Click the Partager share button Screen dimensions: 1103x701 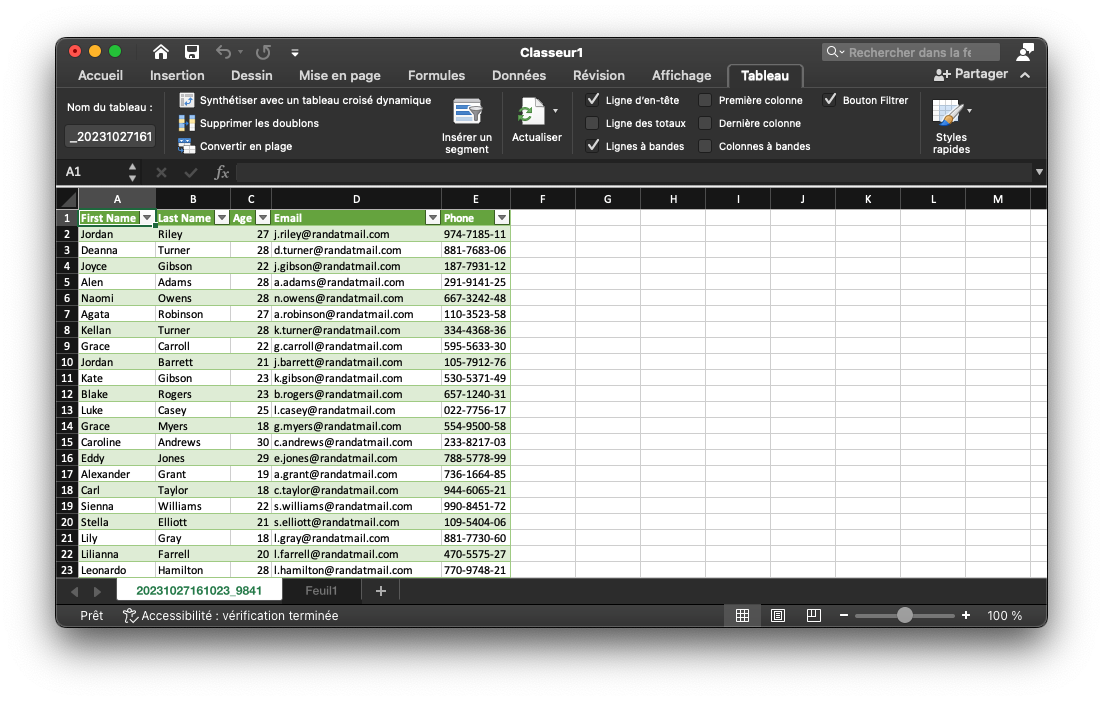pyautogui.click(x=971, y=74)
